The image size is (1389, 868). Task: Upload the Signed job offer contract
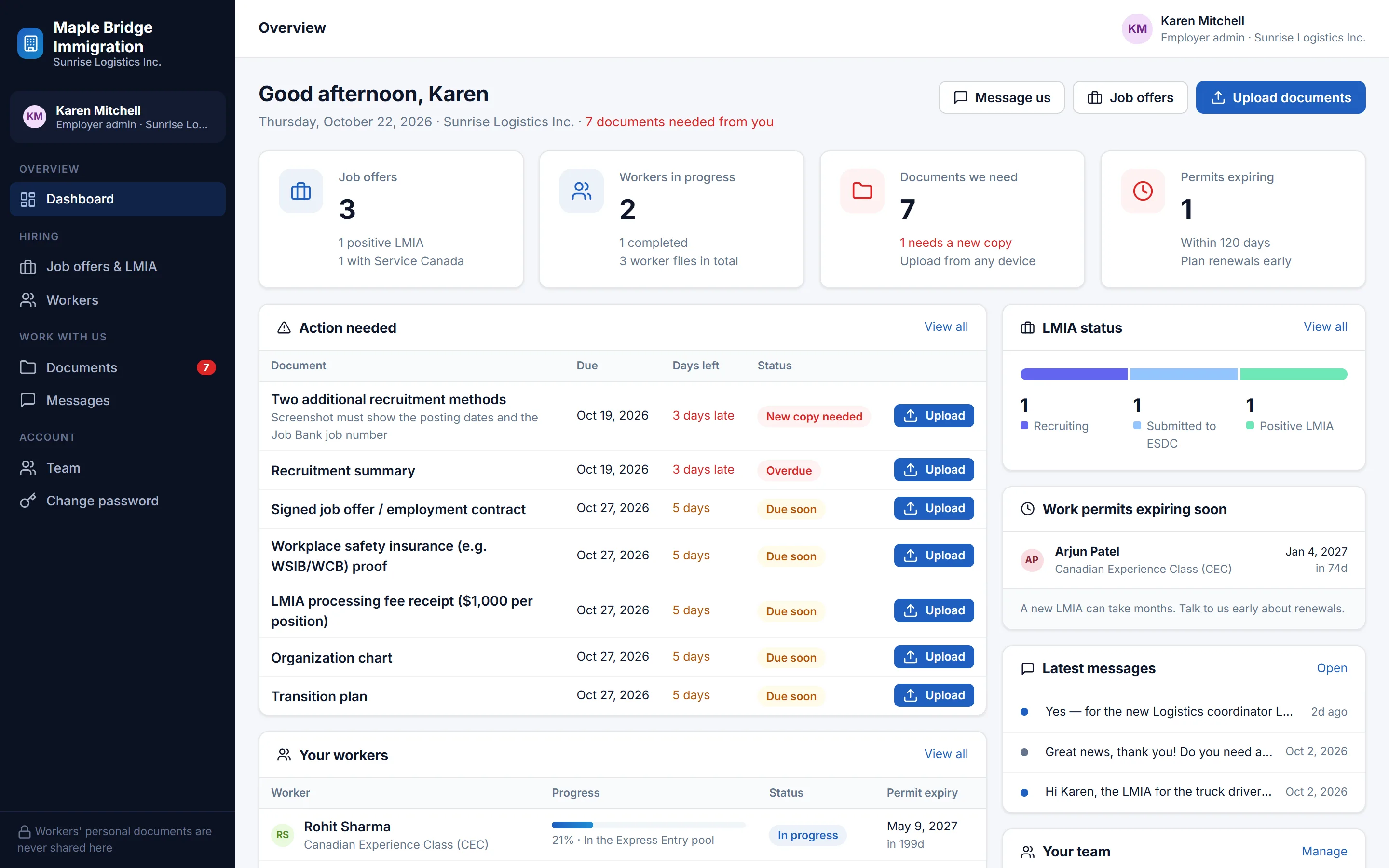pos(934,508)
